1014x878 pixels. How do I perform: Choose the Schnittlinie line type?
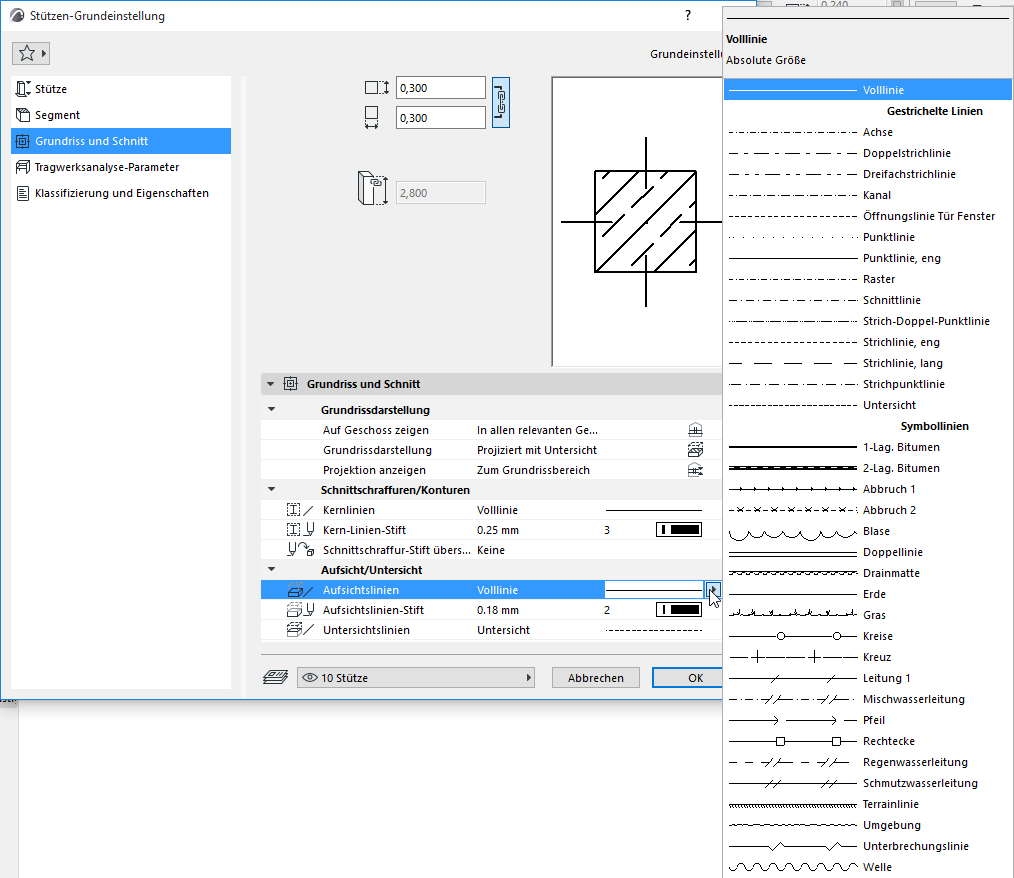(868, 300)
